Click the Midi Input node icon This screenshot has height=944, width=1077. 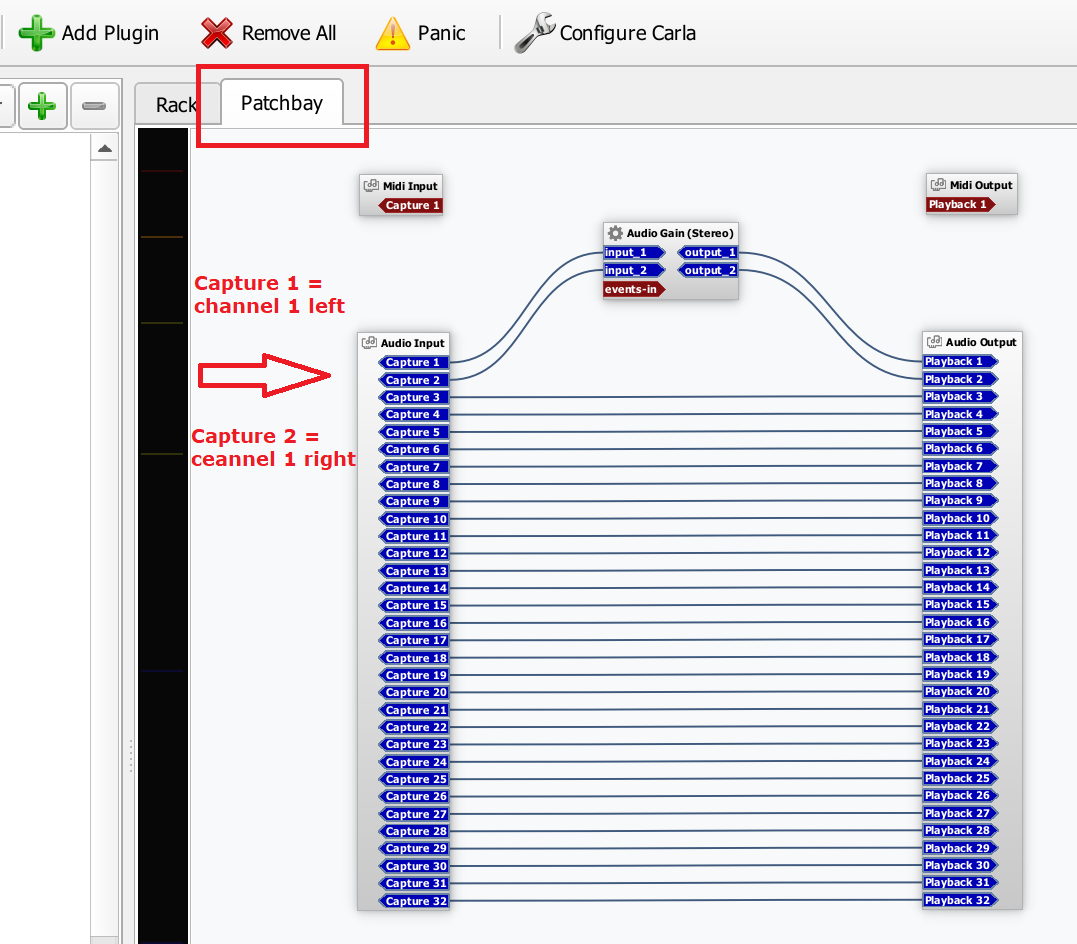[371, 186]
